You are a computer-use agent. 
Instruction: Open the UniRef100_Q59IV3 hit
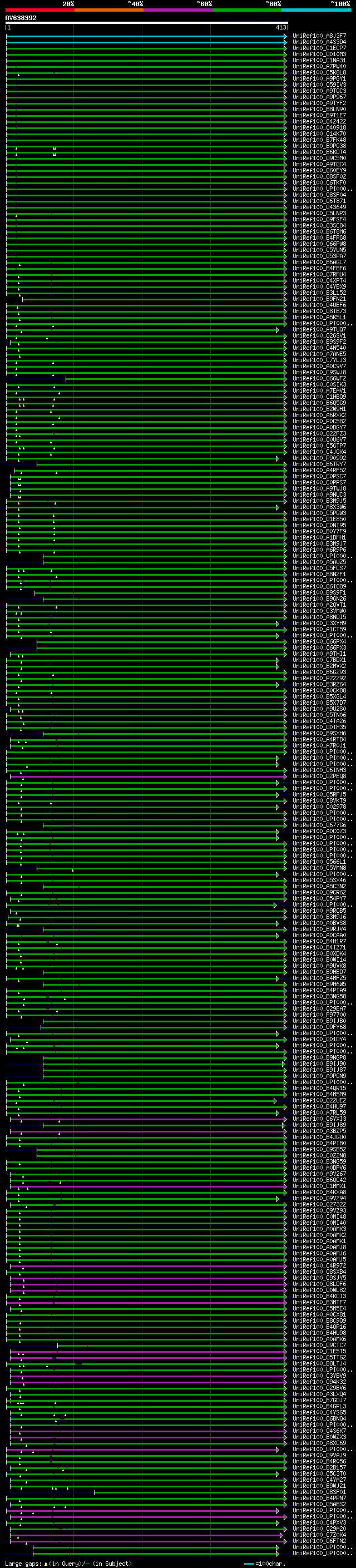tap(319, 85)
